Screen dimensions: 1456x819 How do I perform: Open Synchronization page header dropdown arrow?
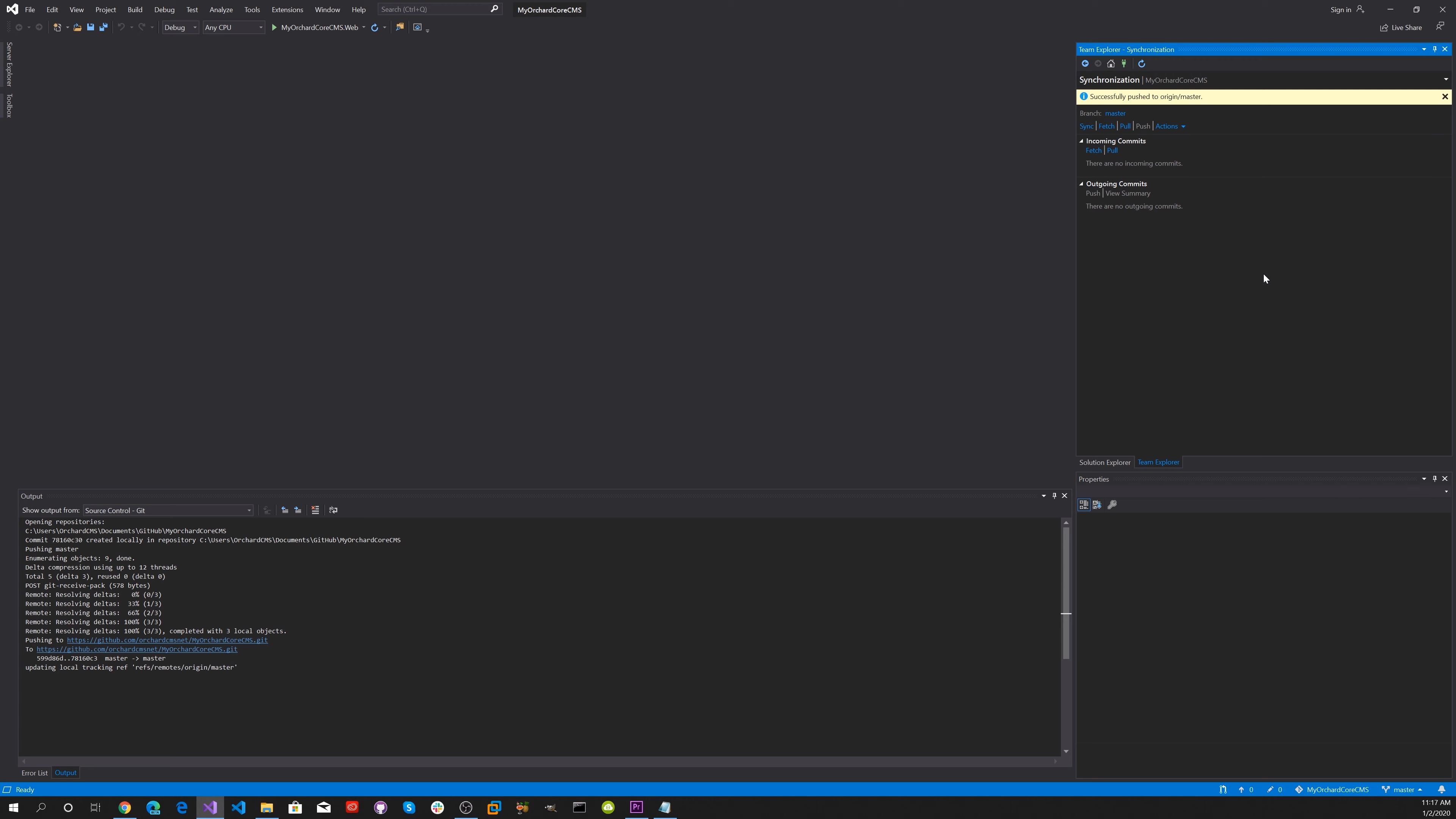tap(1446, 79)
